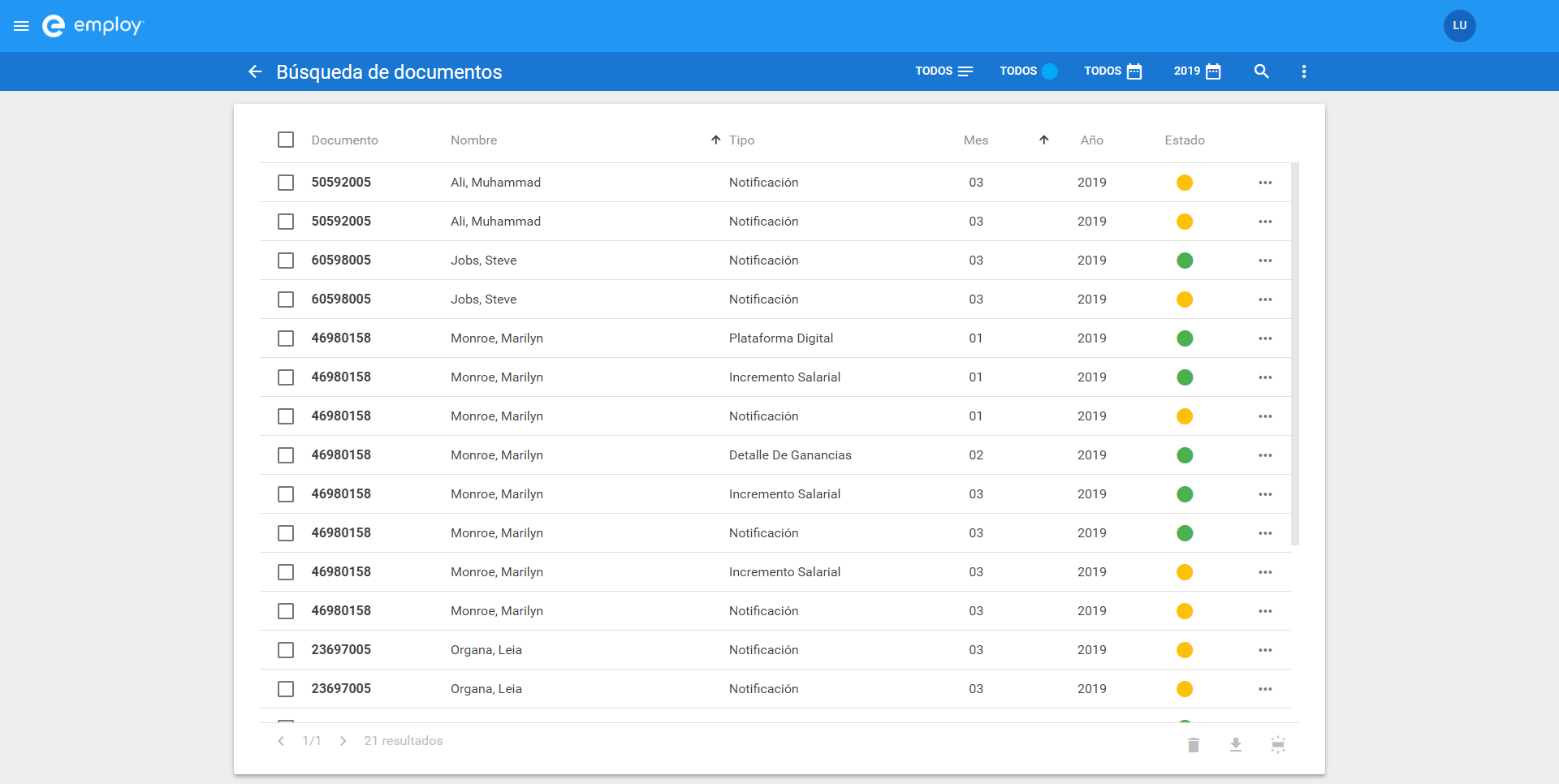
Task: Open row options for Jobs, Steve green status row
Action: 1265,261
